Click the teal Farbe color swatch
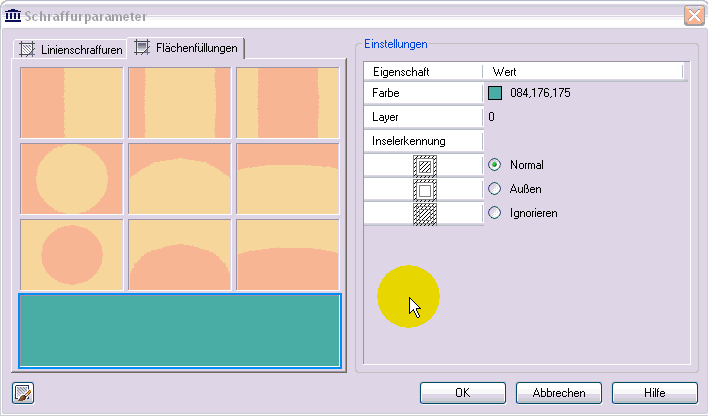This screenshot has height=416, width=708. (x=495, y=93)
